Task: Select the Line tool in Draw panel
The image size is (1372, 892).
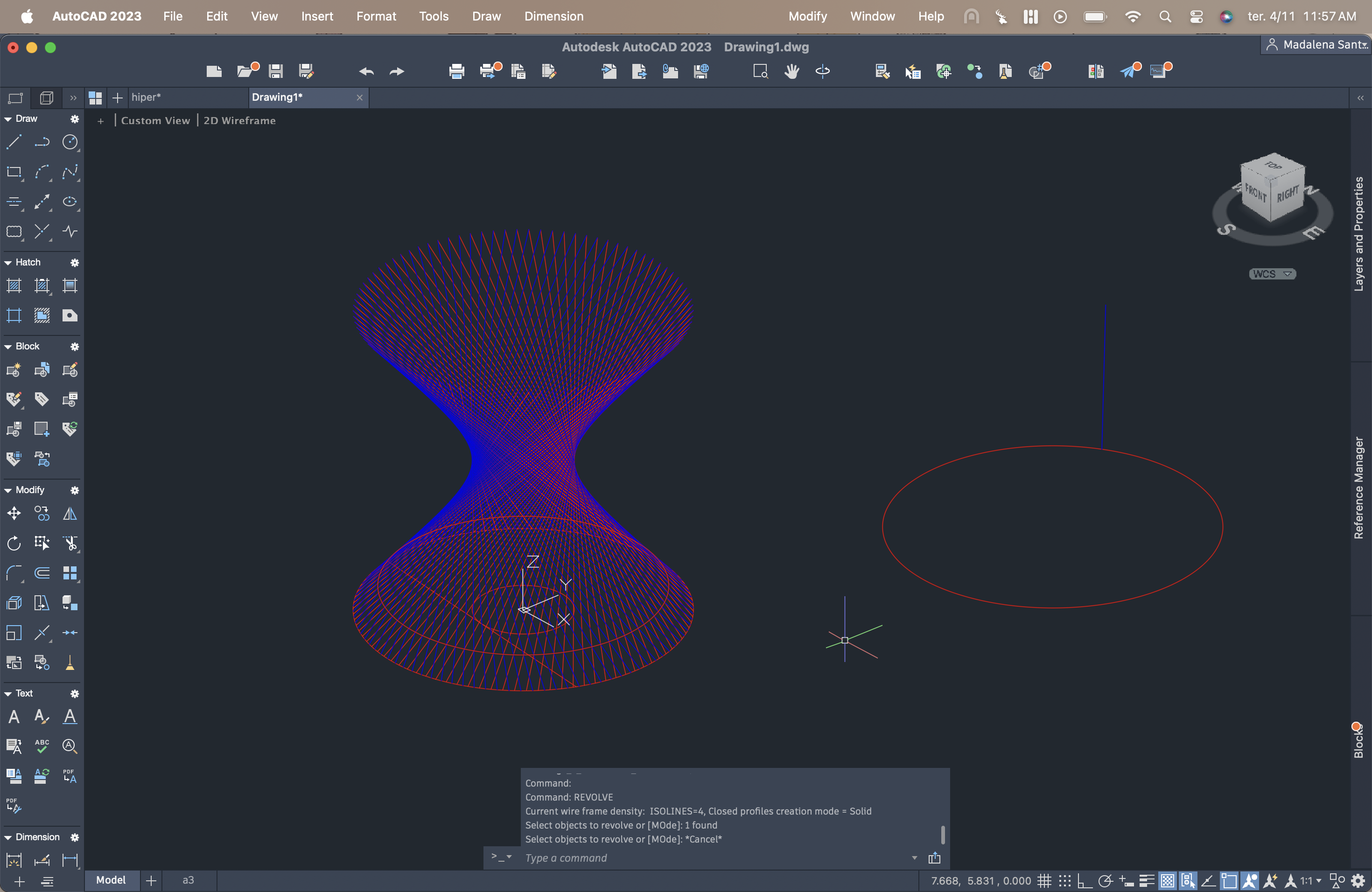Action: [x=14, y=142]
